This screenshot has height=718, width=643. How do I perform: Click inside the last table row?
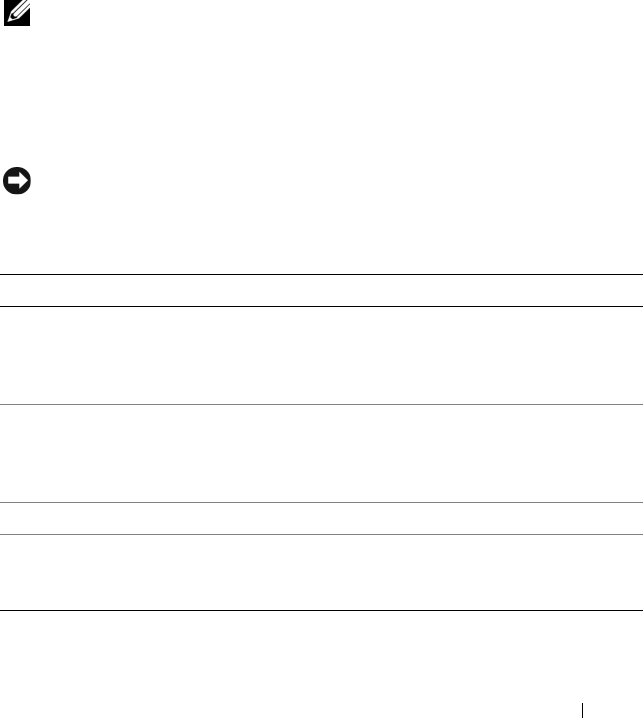321,571
